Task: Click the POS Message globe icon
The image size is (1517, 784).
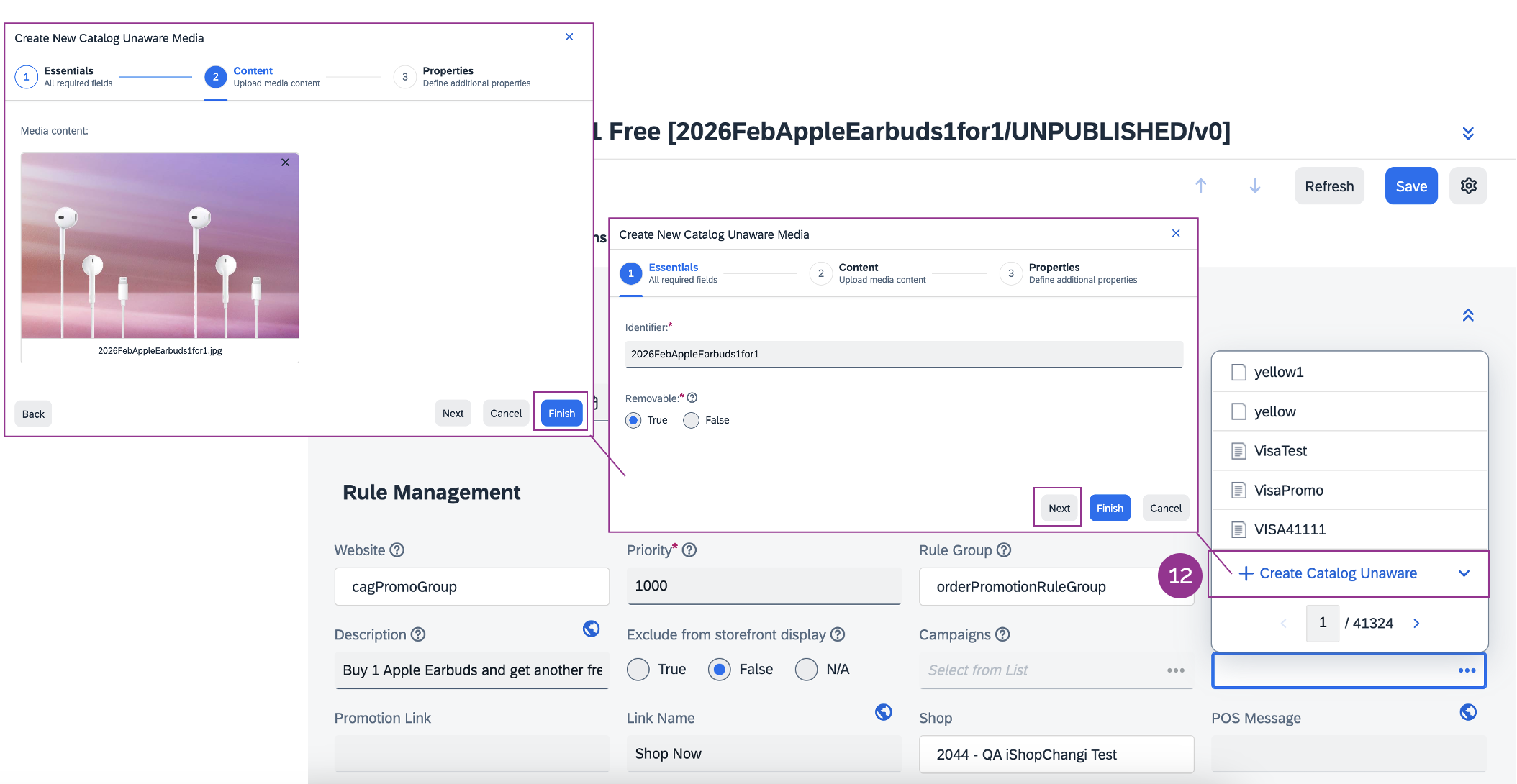Action: [x=1468, y=712]
